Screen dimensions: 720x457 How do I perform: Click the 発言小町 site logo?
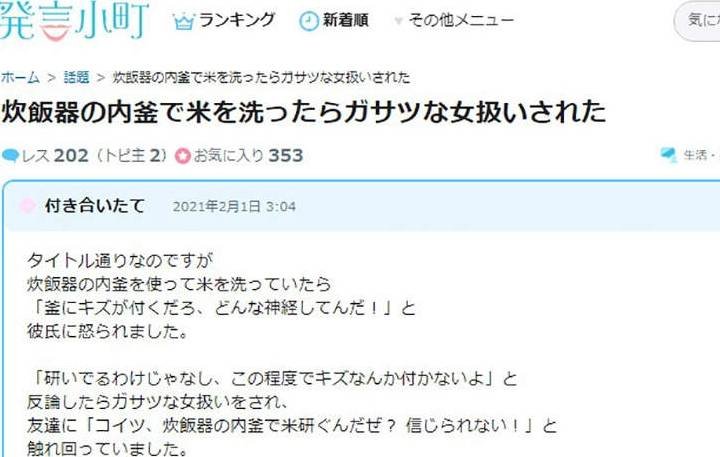click(74, 21)
